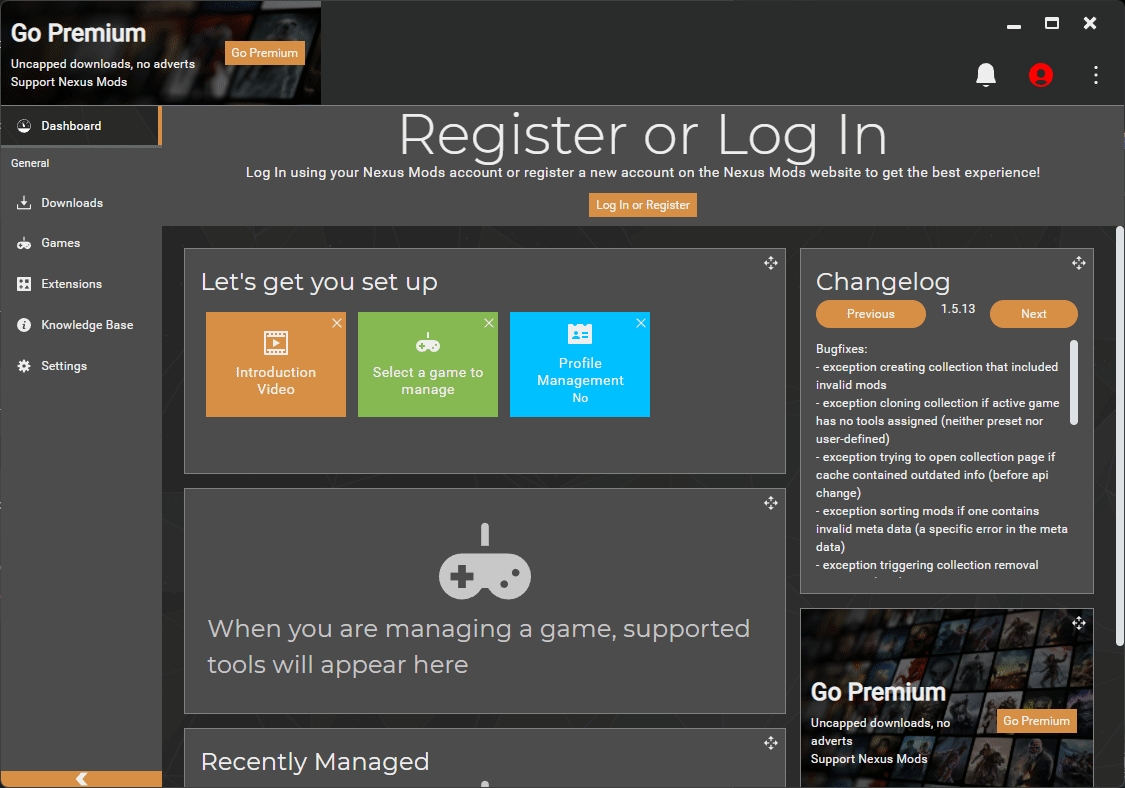This screenshot has height=788, width=1125.
Task: Click the Changelog text scrollbar
Action: (1074, 382)
